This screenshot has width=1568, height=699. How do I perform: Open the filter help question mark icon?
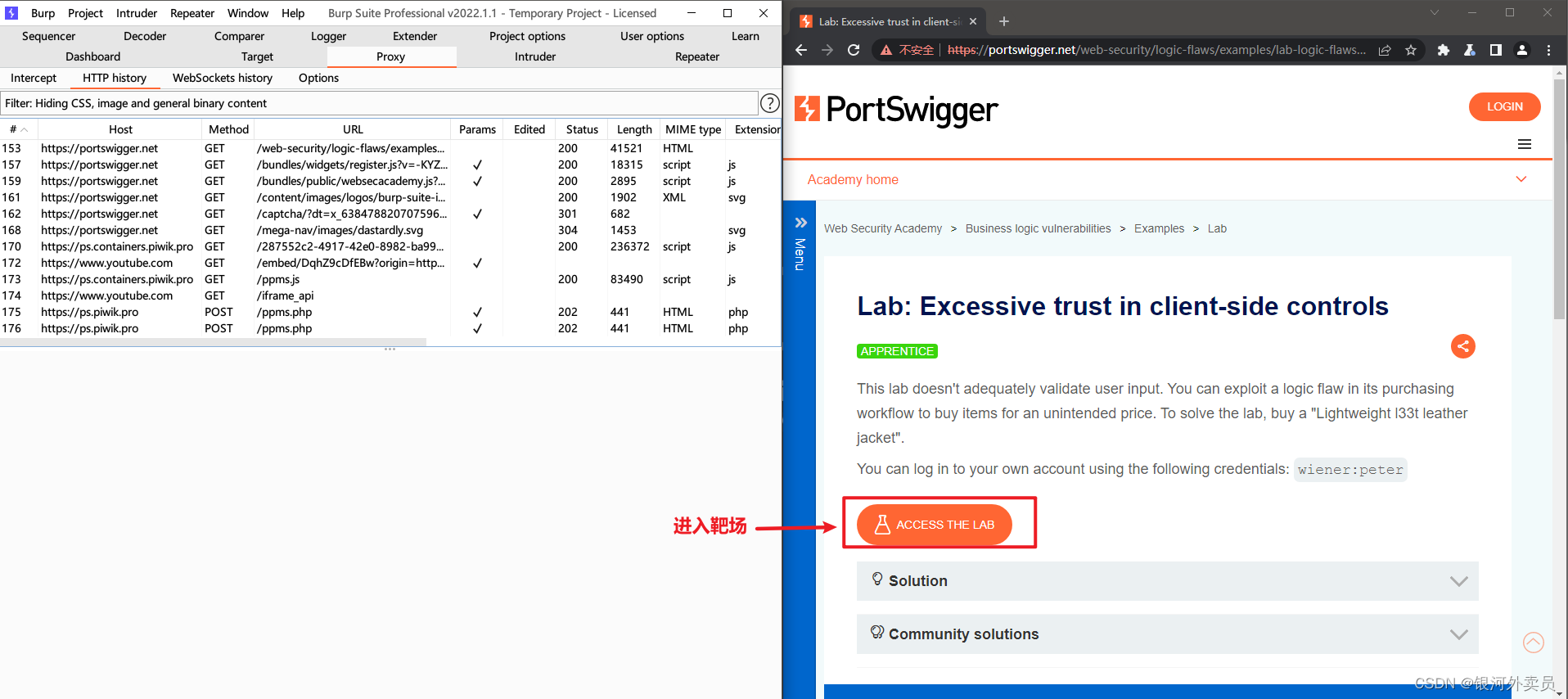[769, 103]
